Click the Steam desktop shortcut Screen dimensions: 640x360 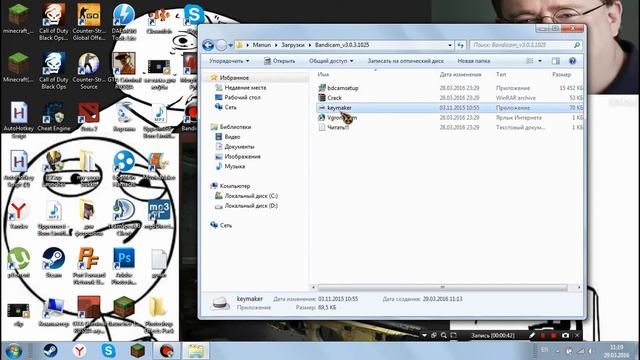[53, 262]
